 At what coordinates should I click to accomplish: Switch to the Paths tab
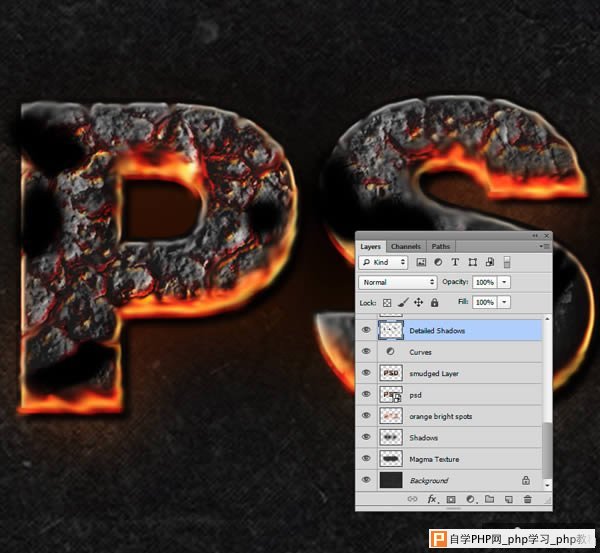click(x=440, y=246)
